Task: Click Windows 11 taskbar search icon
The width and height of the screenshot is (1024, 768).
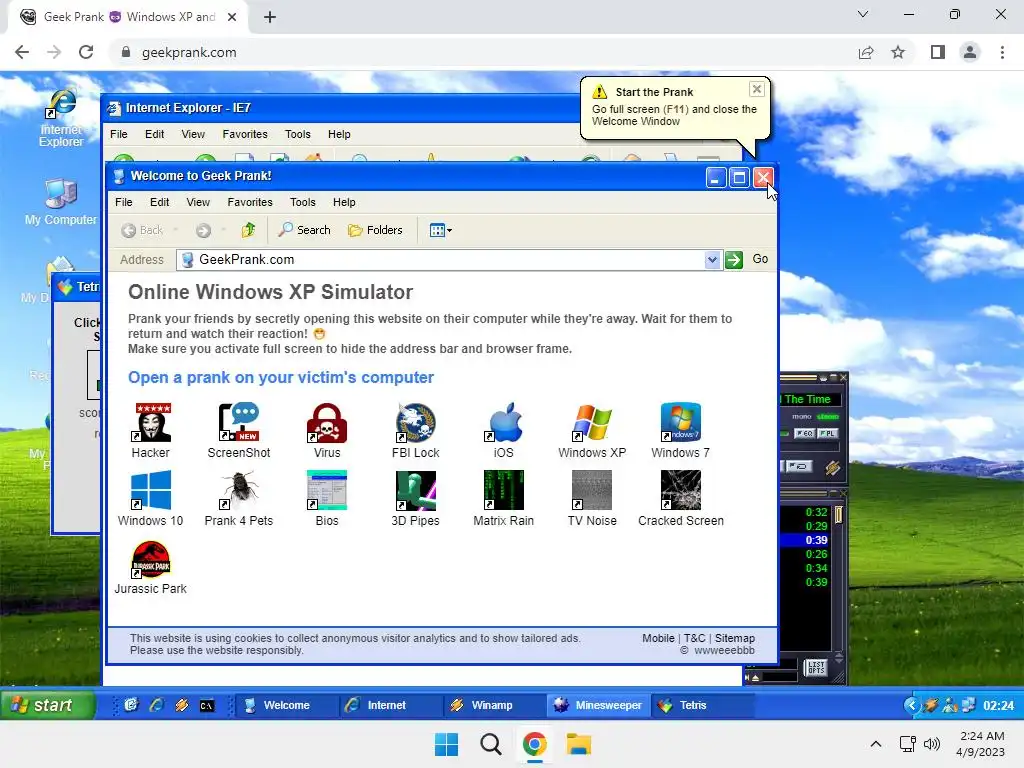Action: [x=490, y=744]
